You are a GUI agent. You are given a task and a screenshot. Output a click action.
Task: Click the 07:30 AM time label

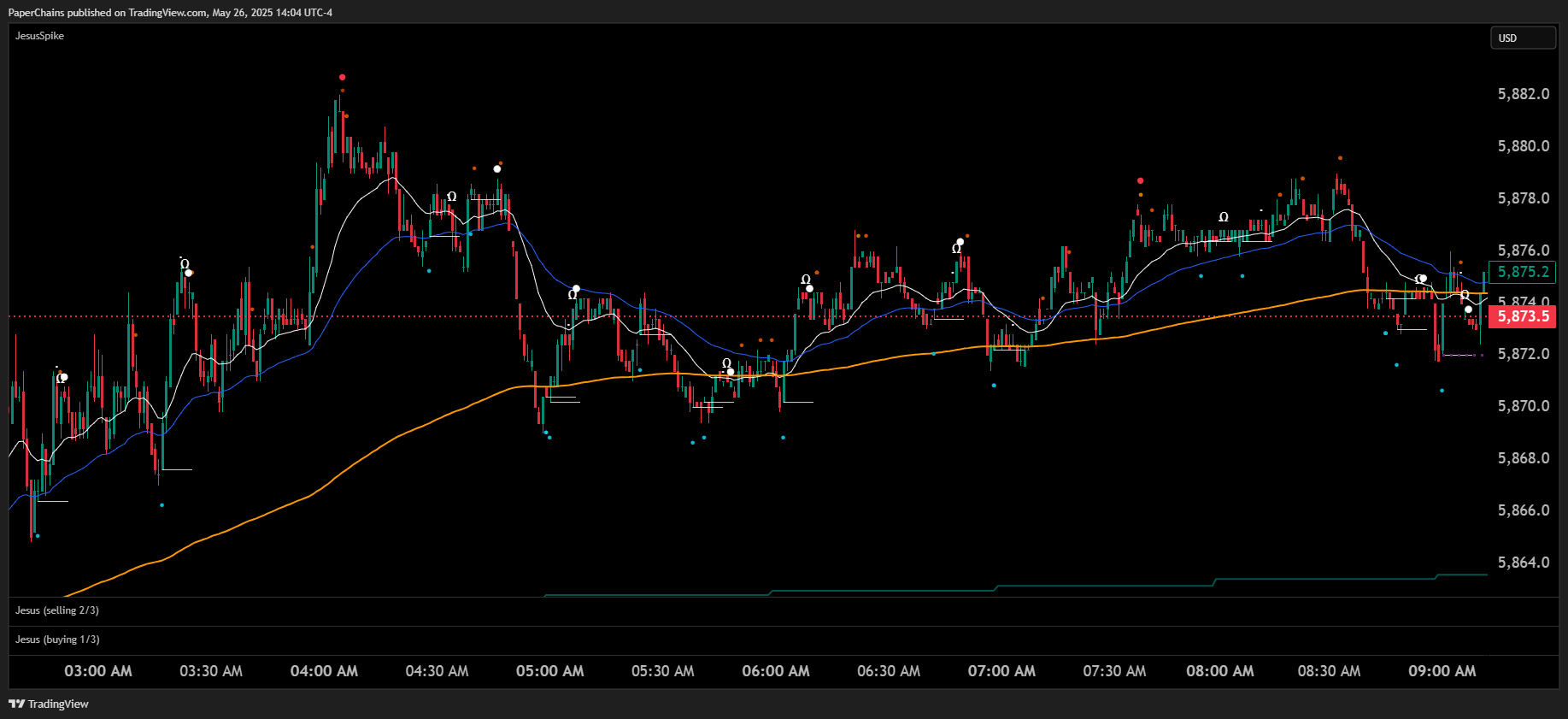1114,671
